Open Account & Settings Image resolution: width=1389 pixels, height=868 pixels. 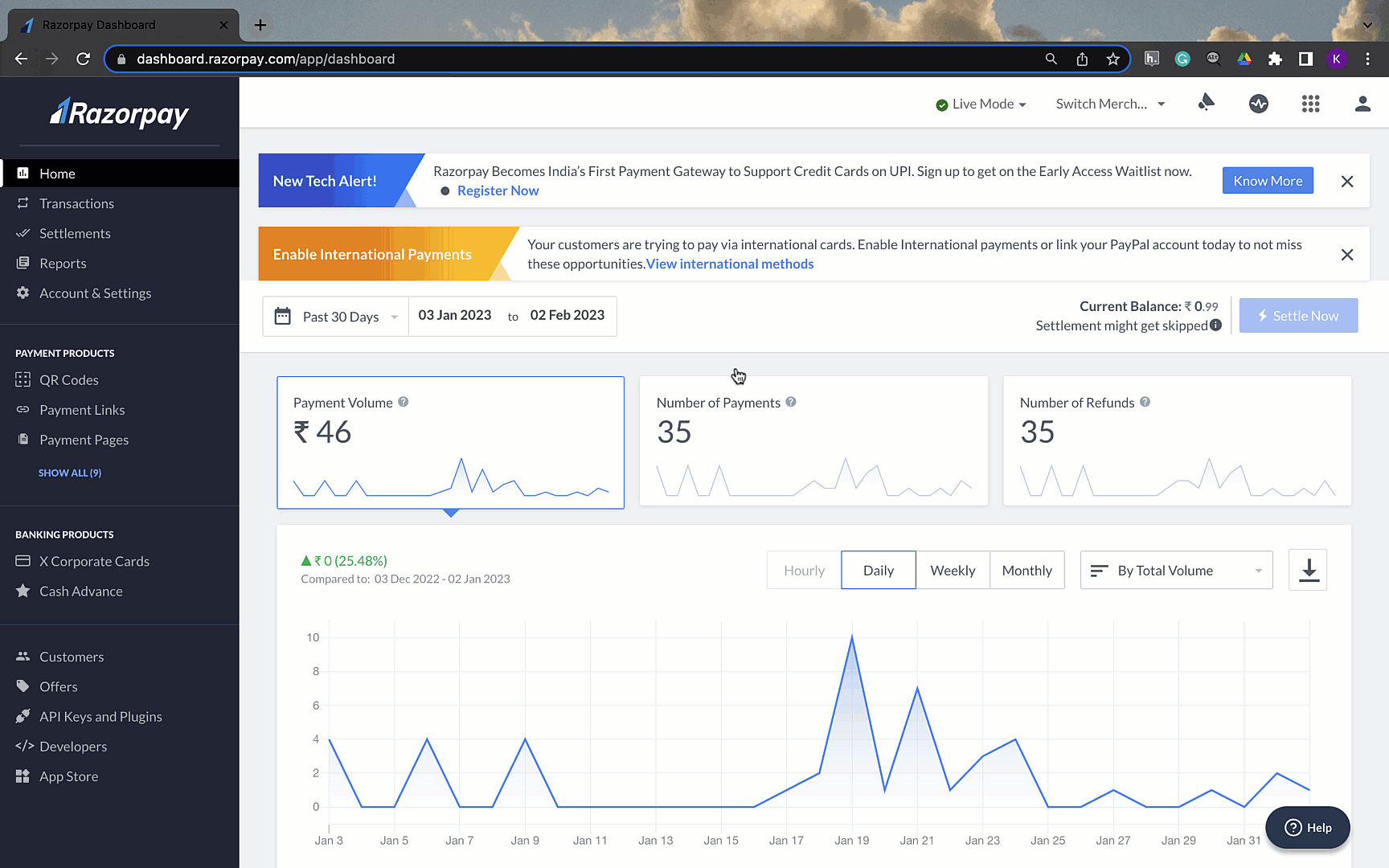tap(120, 293)
